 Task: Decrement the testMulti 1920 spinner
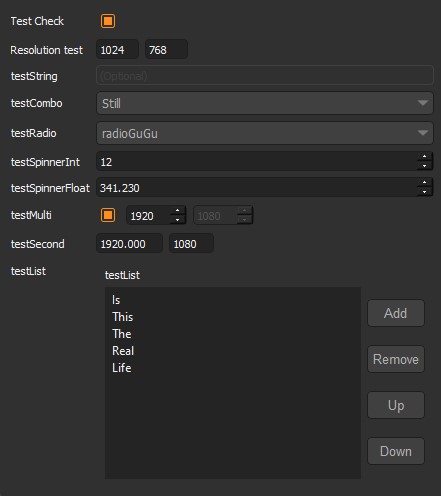click(x=177, y=220)
